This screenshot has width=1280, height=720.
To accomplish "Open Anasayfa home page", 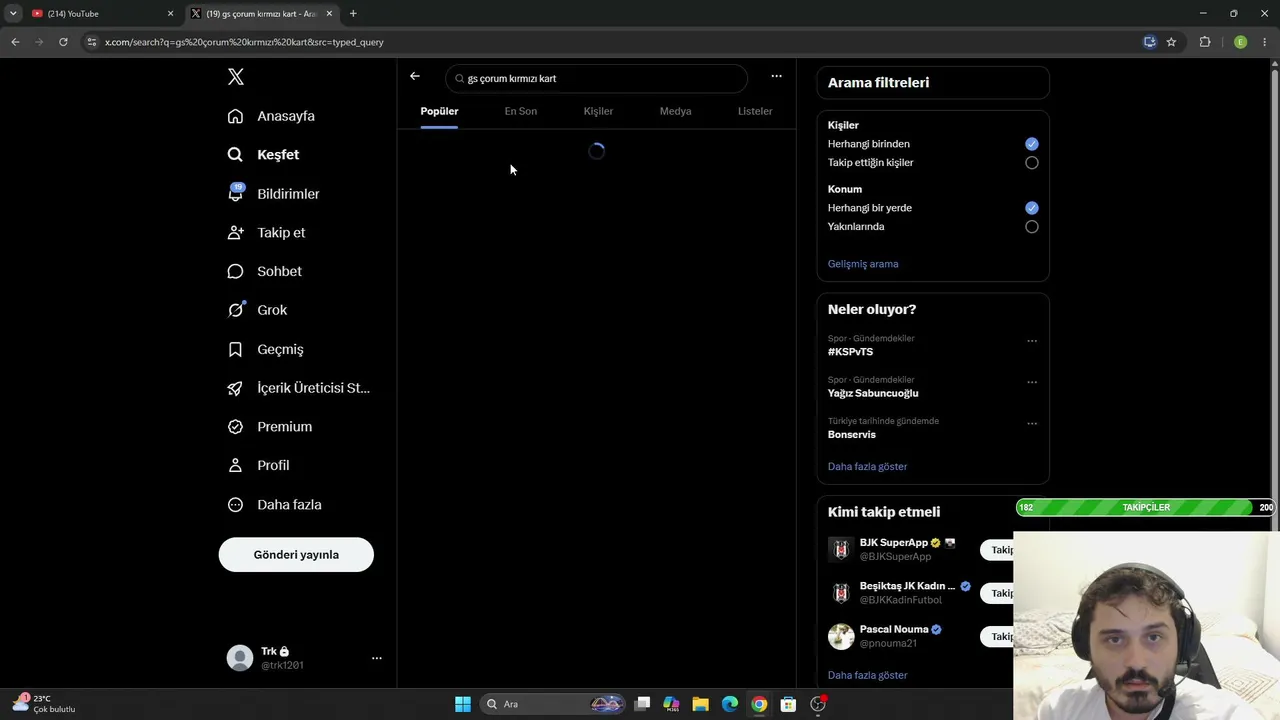I will click(271, 116).
